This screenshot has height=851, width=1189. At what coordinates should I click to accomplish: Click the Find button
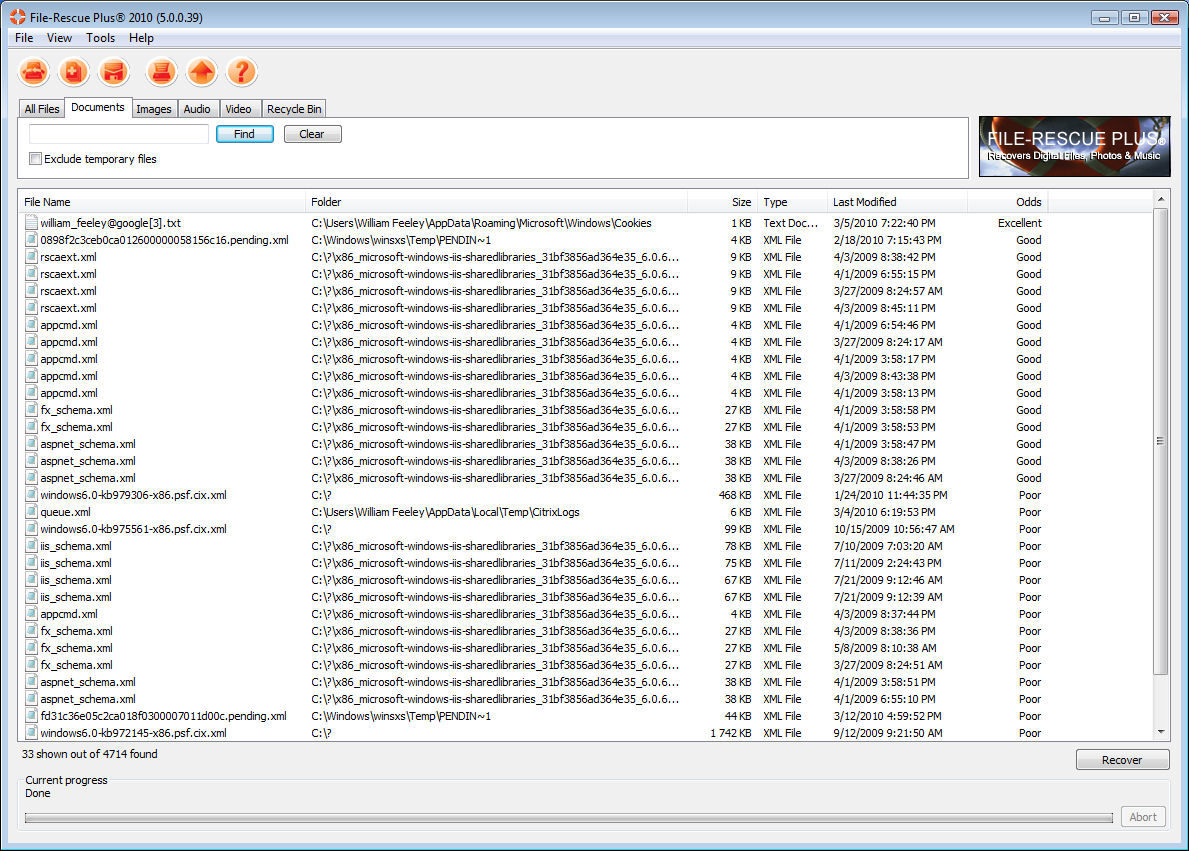click(x=244, y=134)
